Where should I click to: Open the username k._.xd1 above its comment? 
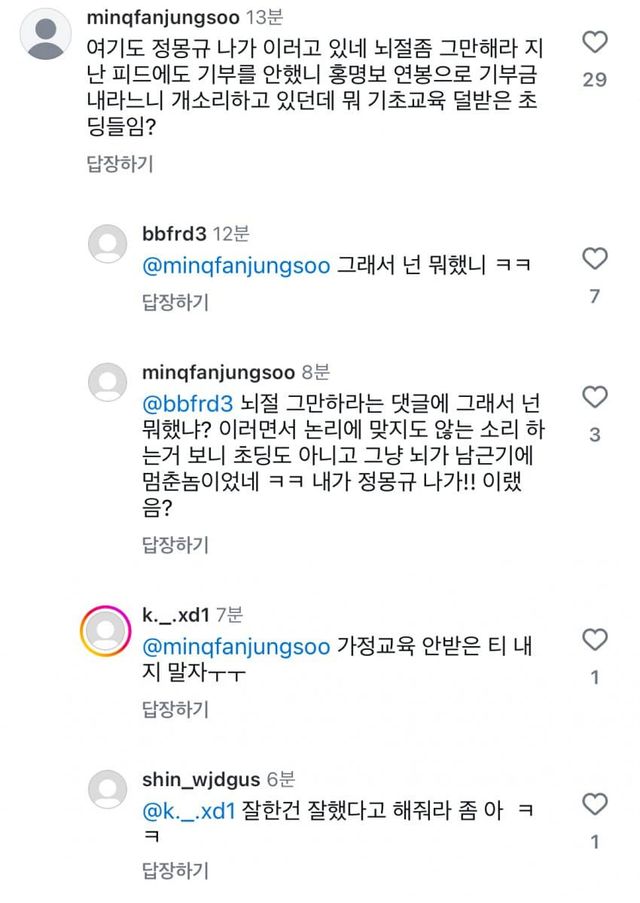pos(176,616)
